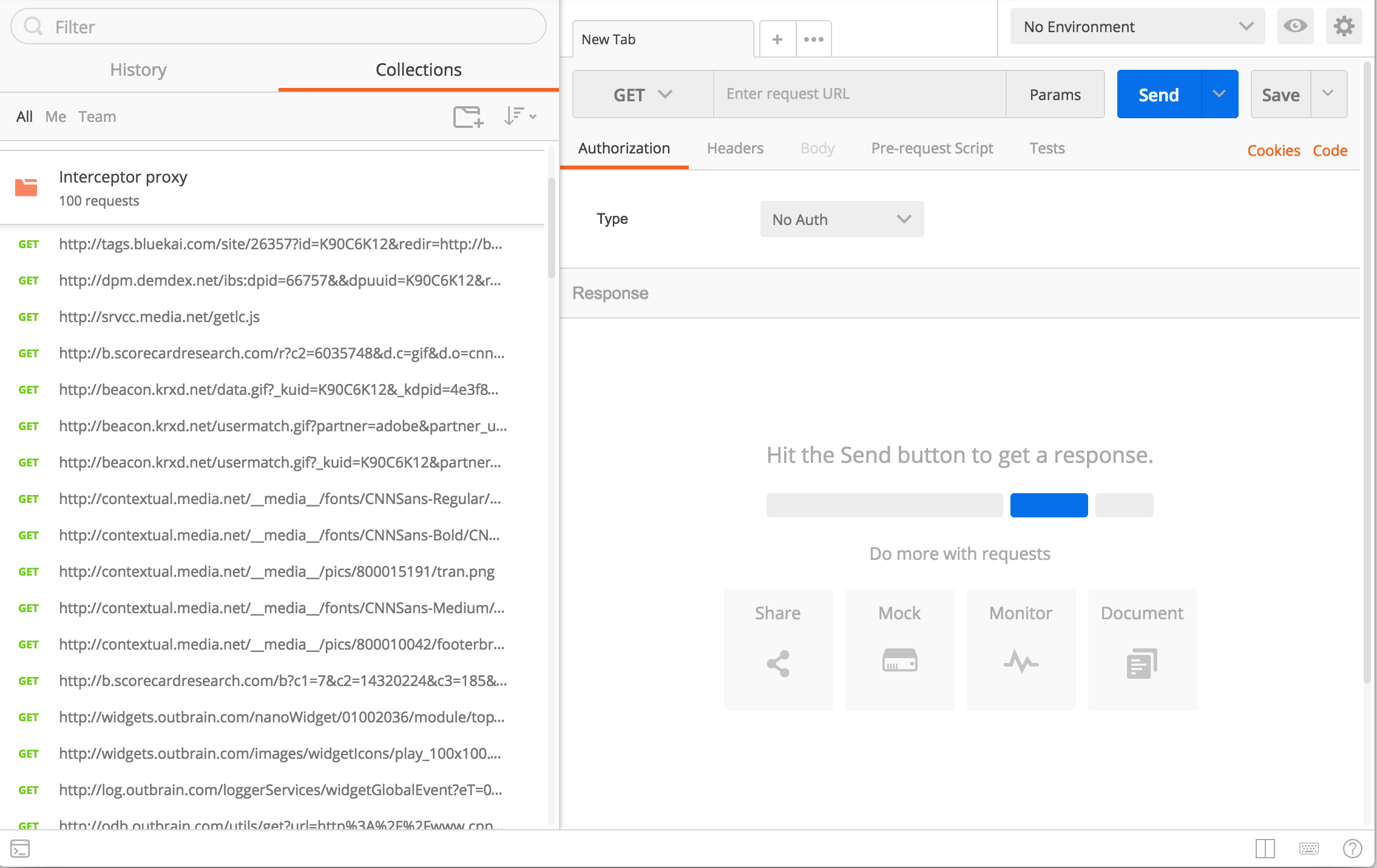This screenshot has height=868, width=1377.
Task: Click the help question mark icon
Action: [1352, 849]
